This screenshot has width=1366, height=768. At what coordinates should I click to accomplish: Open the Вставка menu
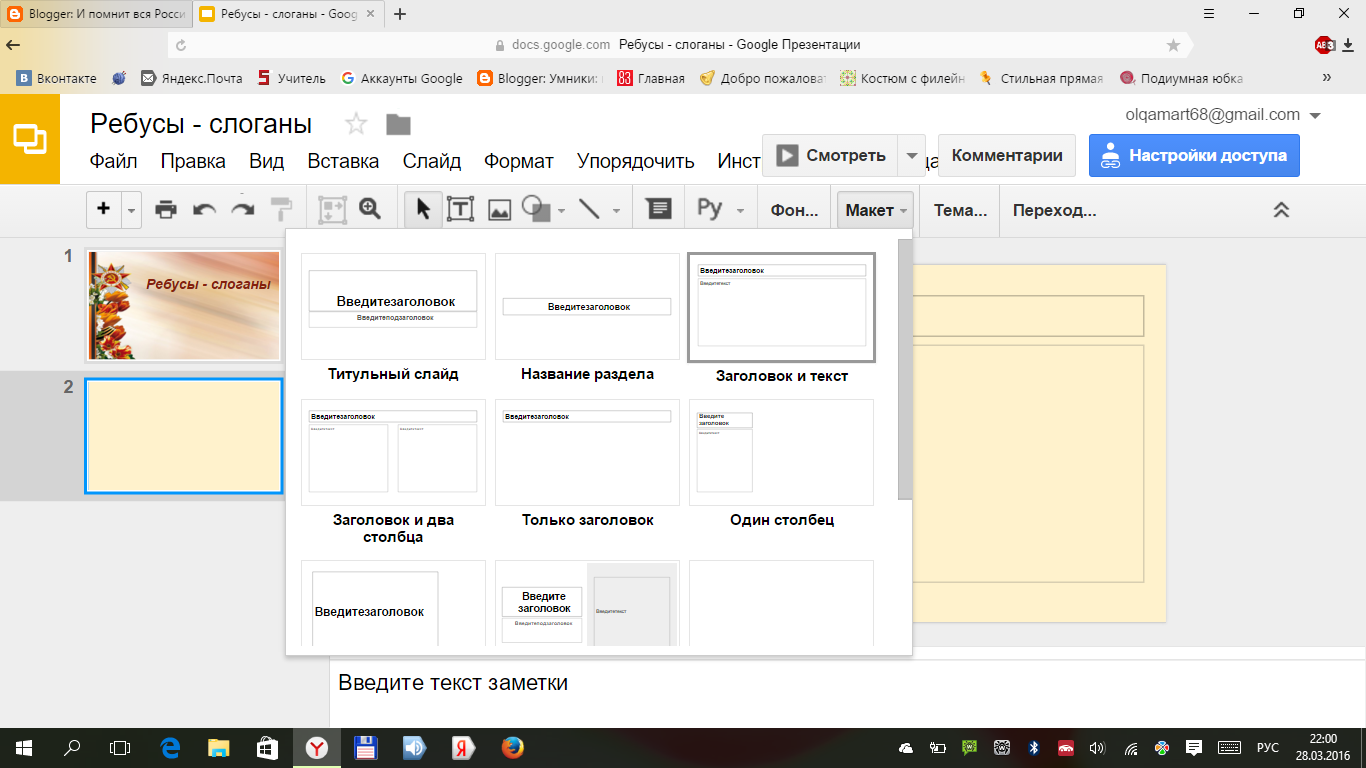343,161
